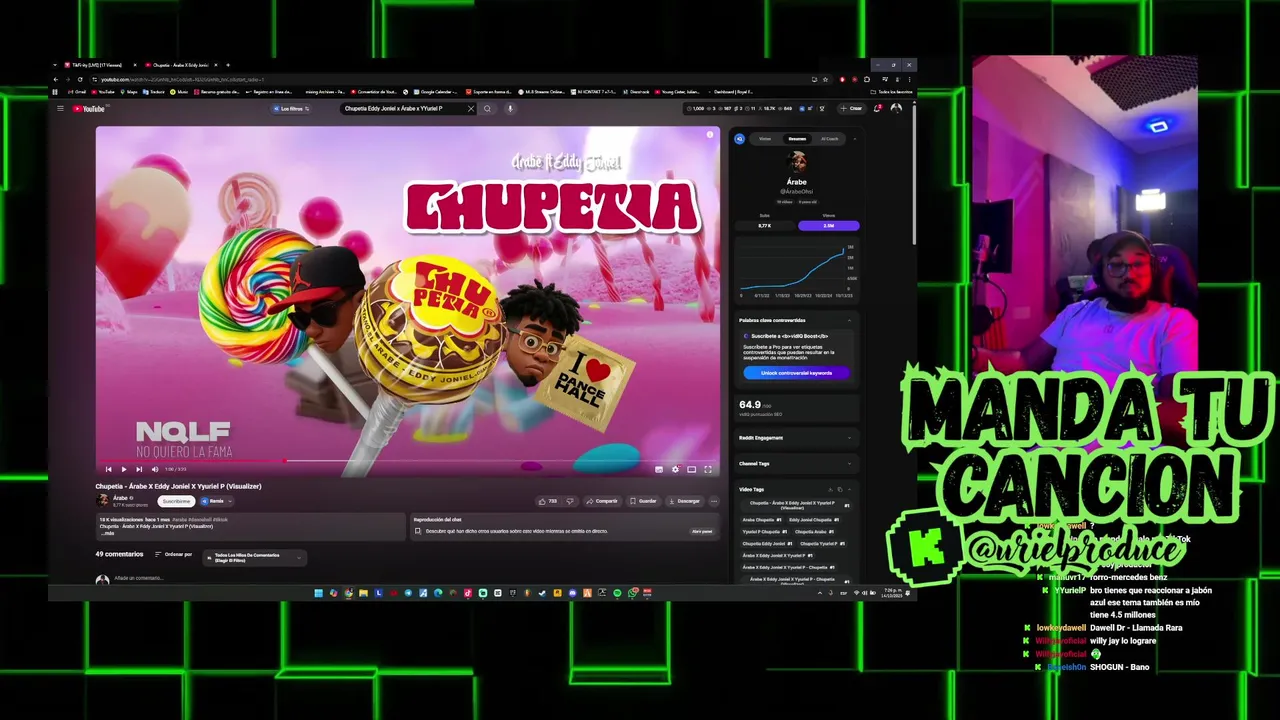Open the info card icon atop video

710,134
